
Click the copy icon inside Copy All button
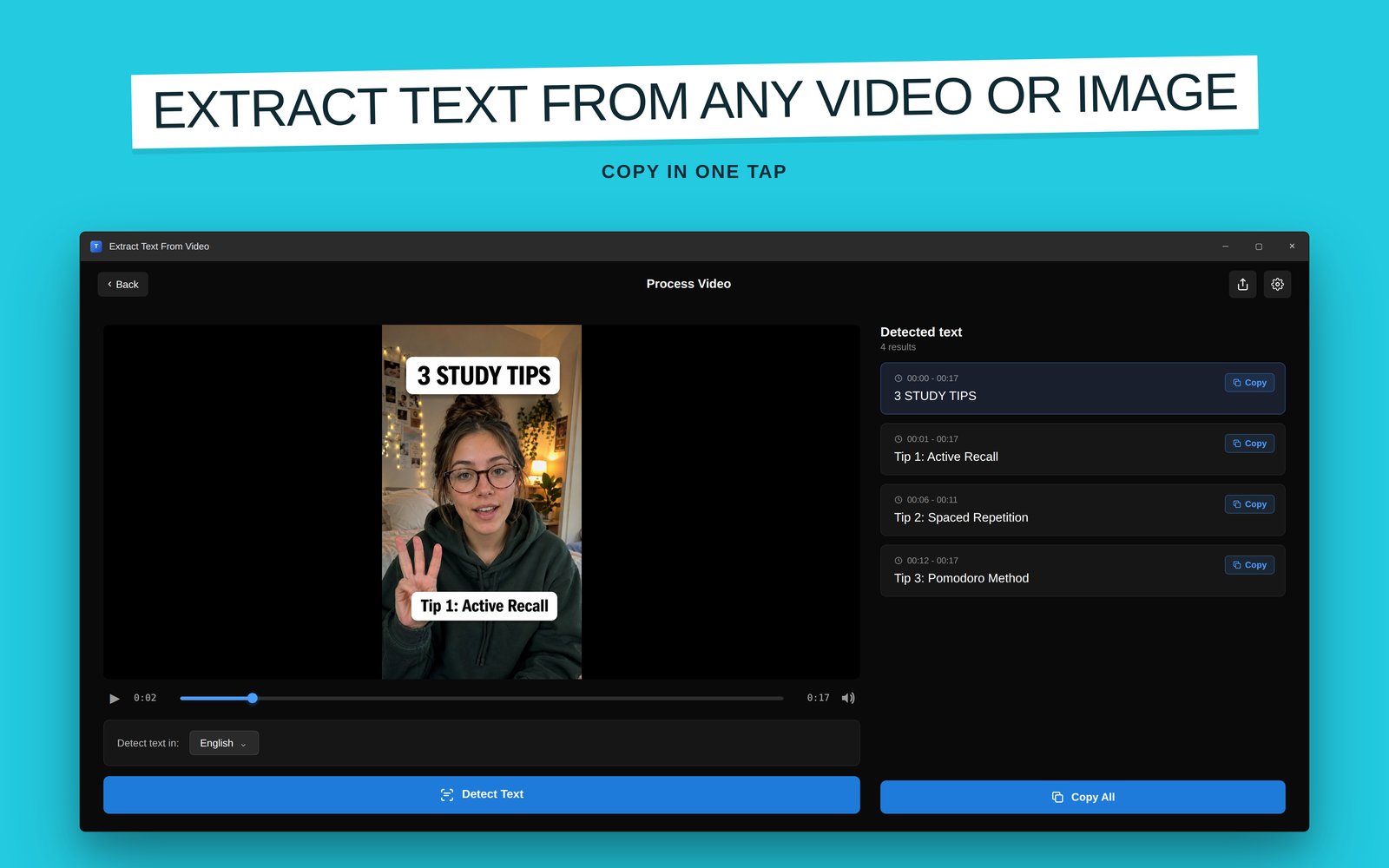[1057, 798]
